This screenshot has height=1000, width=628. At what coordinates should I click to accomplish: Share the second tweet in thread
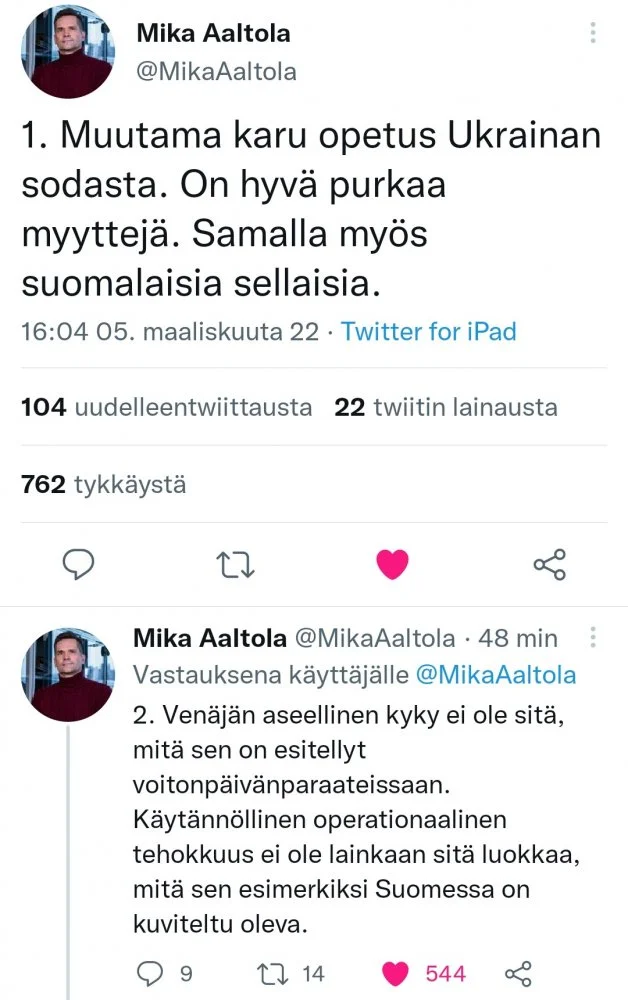(x=517, y=973)
